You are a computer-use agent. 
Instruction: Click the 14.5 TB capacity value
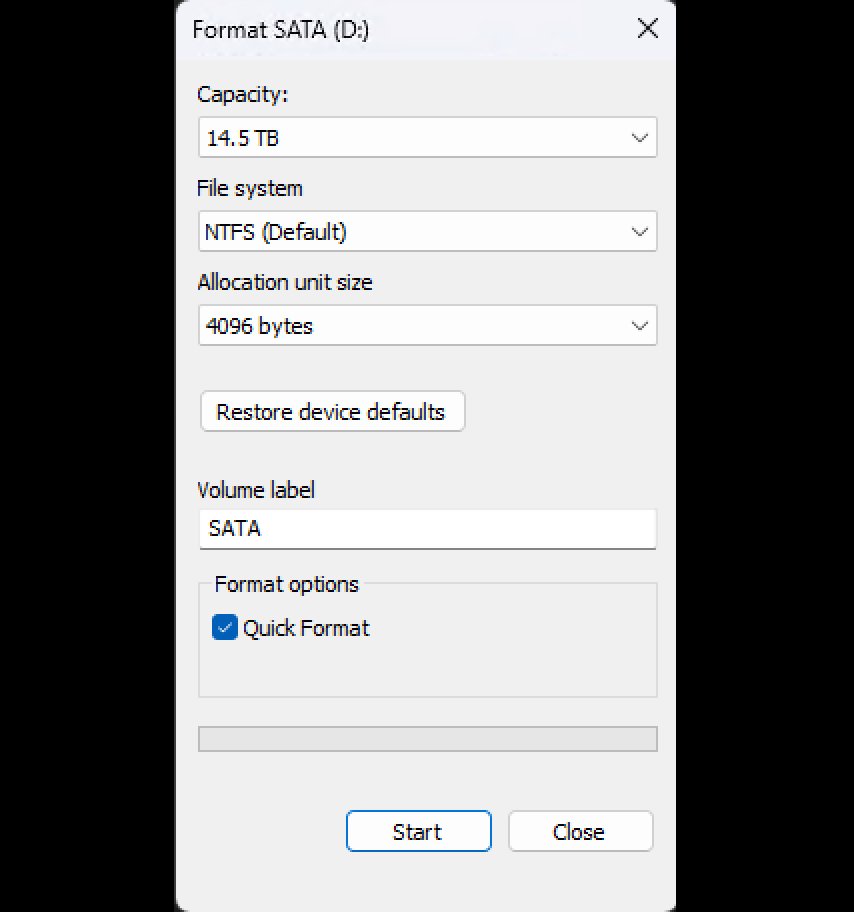243,138
